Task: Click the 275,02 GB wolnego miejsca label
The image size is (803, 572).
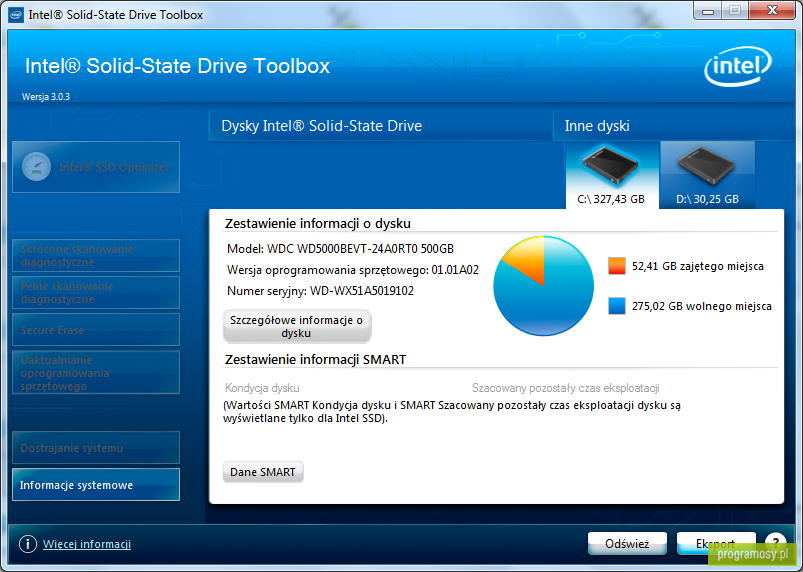Action: 702,306
